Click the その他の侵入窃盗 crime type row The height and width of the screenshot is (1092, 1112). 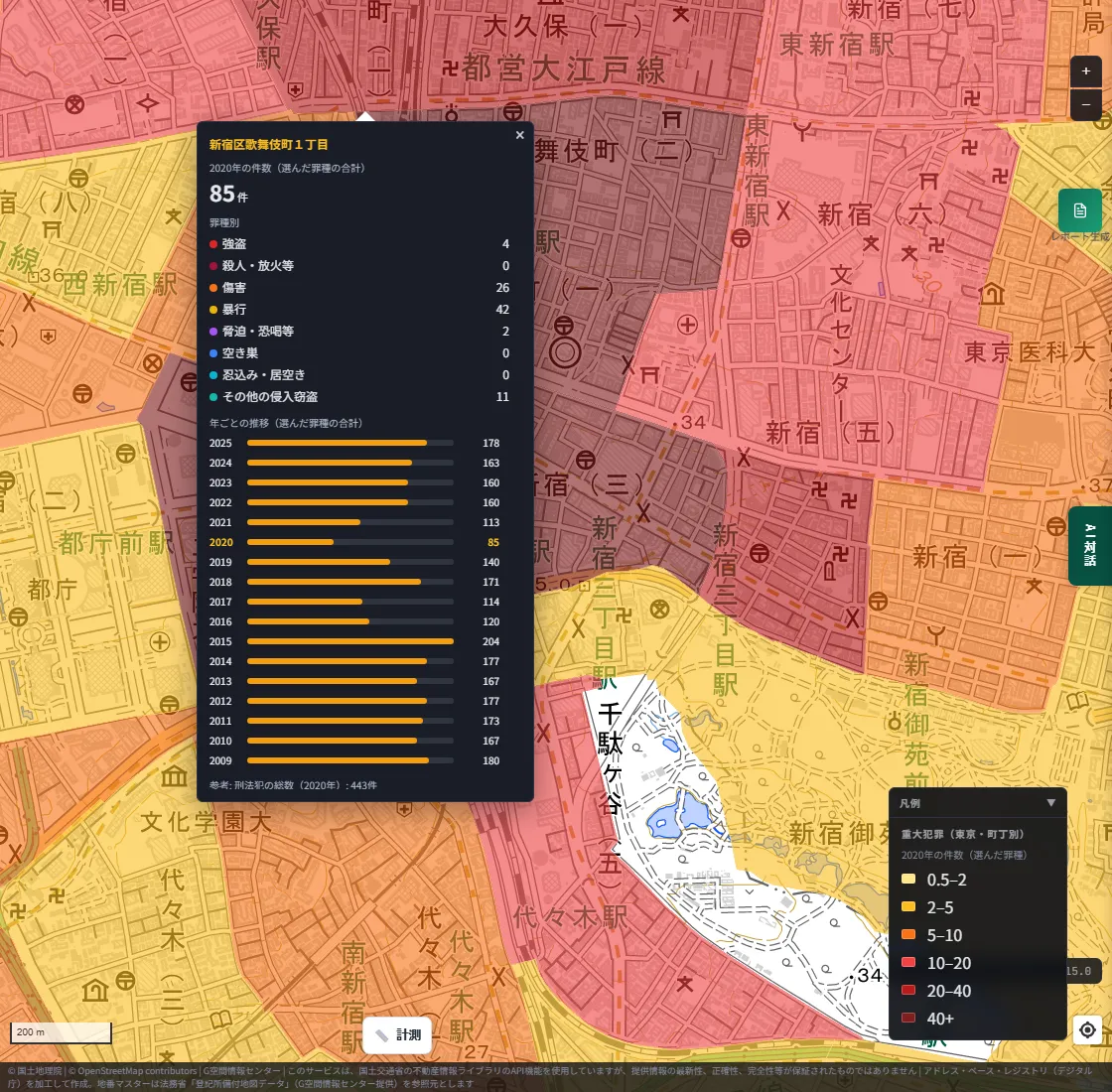359,397
